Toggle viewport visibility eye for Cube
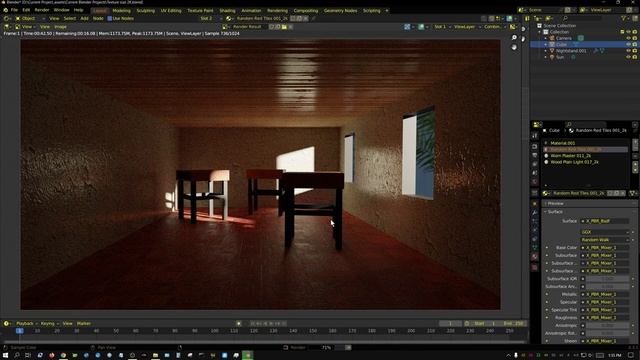Screen dimensions: 640x360 coord(628,44)
